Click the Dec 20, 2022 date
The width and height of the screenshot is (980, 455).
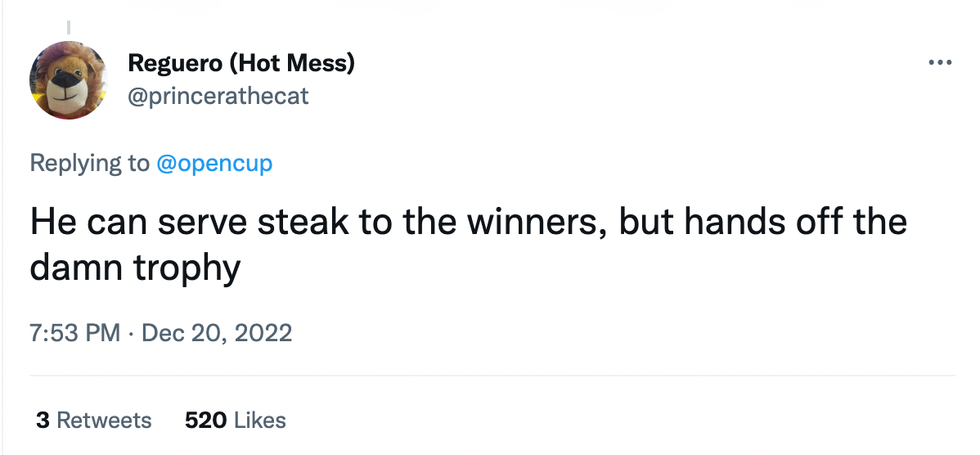coord(217,332)
